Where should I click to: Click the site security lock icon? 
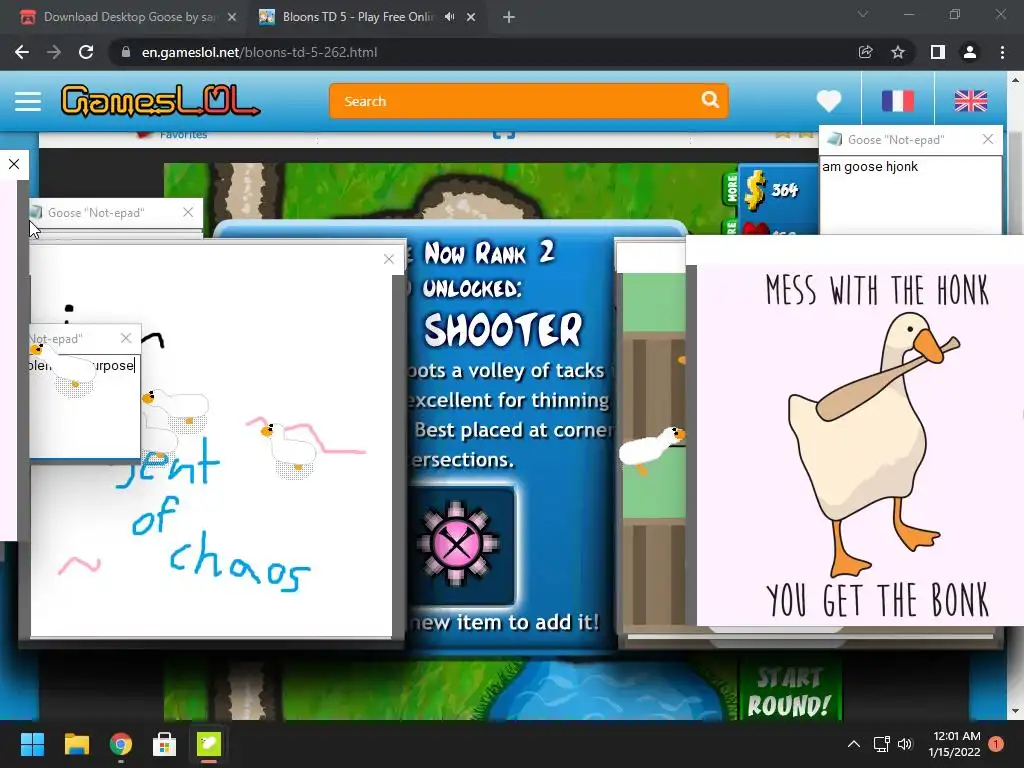(x=125, y=52)
